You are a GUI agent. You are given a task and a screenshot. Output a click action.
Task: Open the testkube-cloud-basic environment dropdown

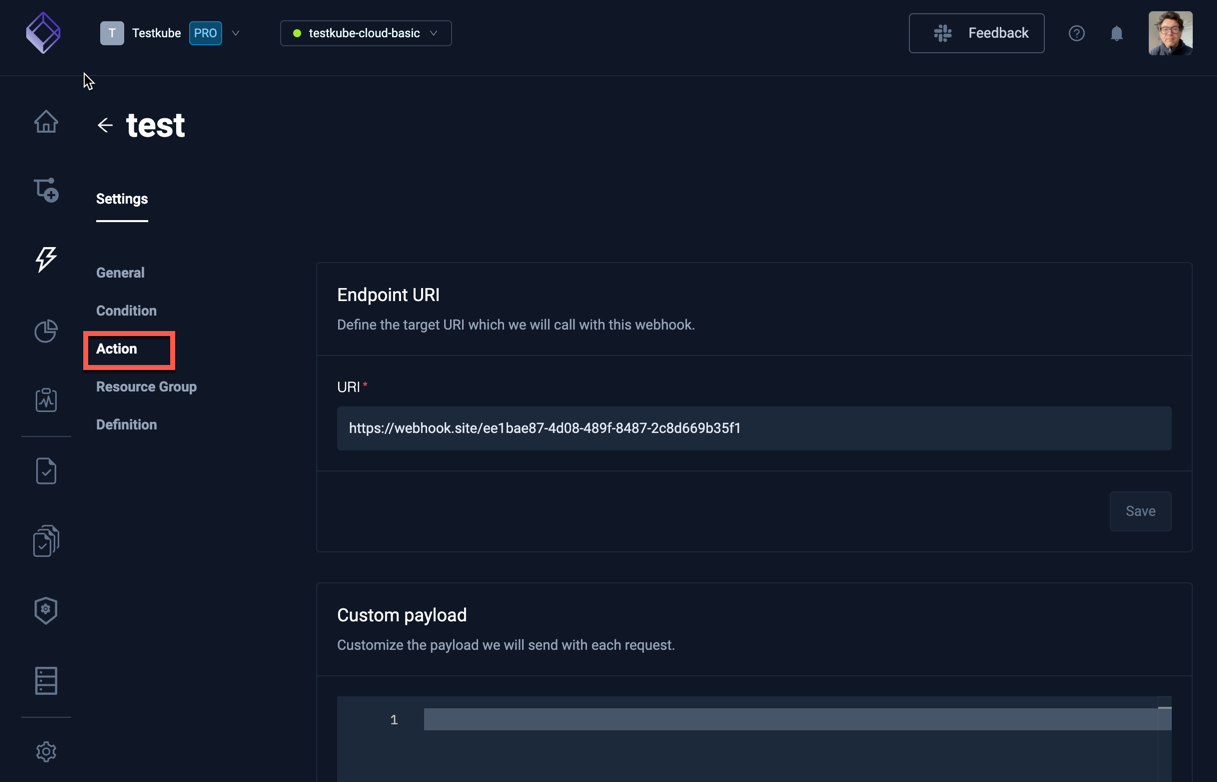(365, 32)
